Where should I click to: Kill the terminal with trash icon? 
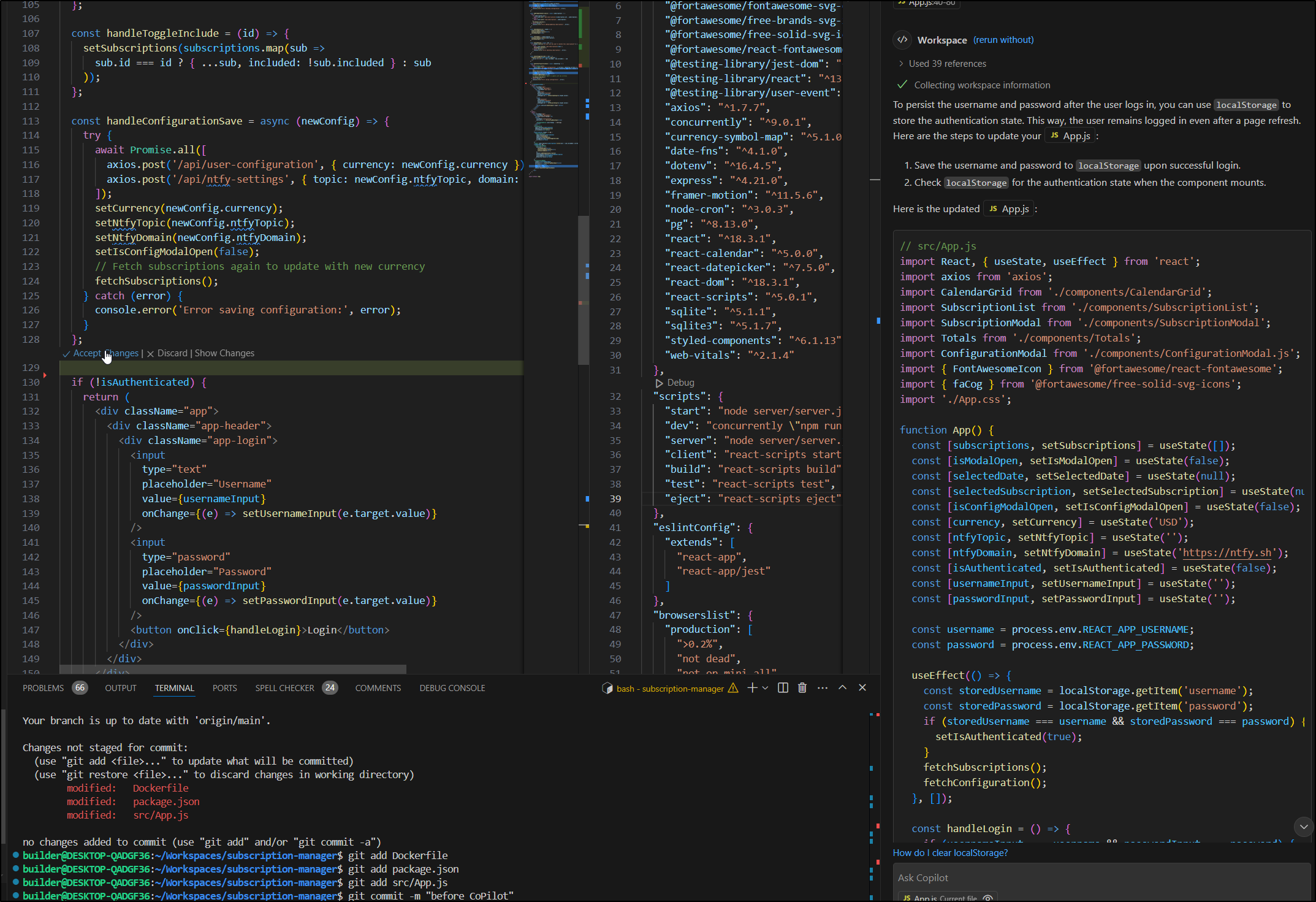802,688
